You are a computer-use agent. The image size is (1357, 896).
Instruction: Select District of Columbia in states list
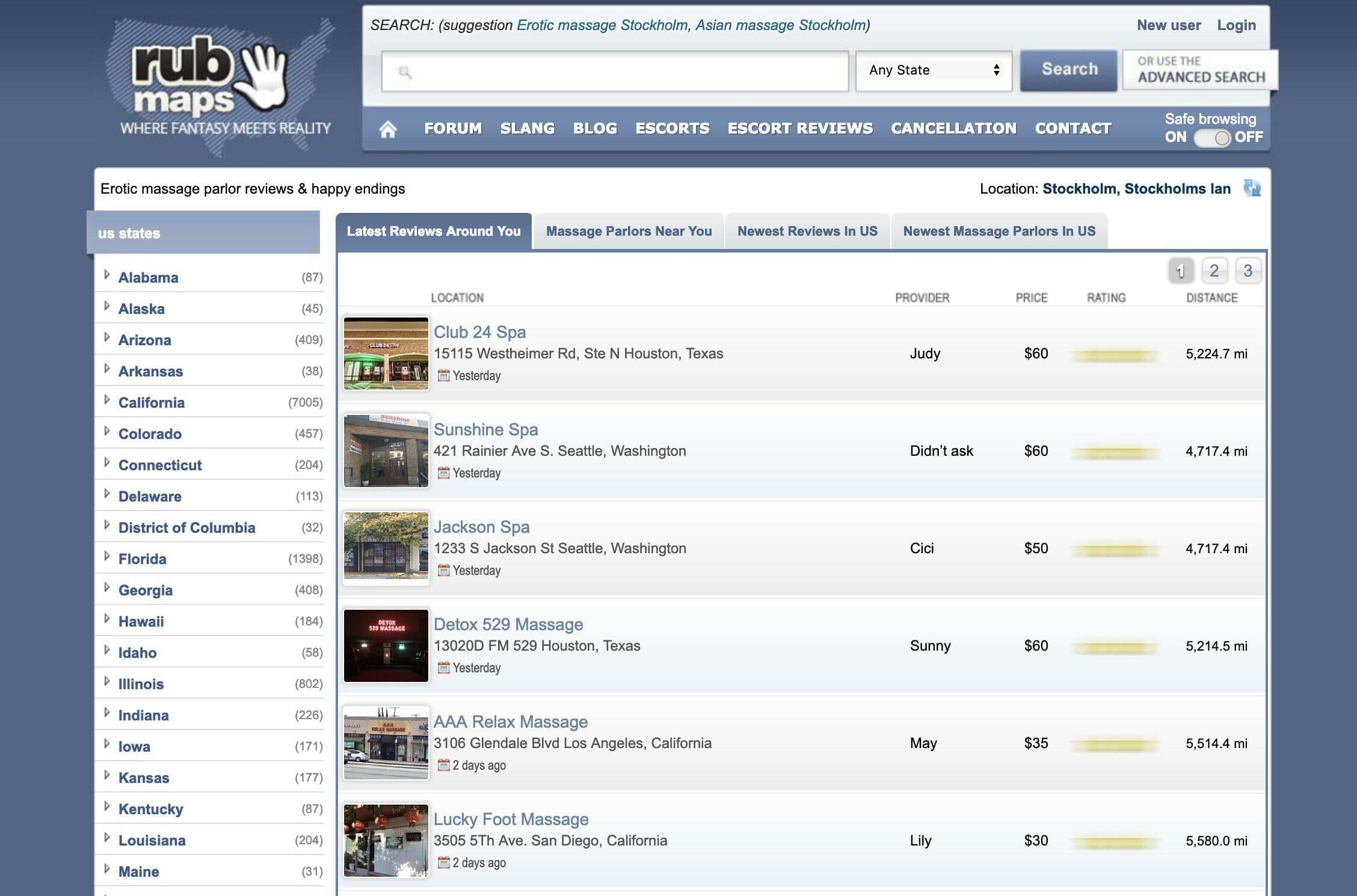click(186, 527)
